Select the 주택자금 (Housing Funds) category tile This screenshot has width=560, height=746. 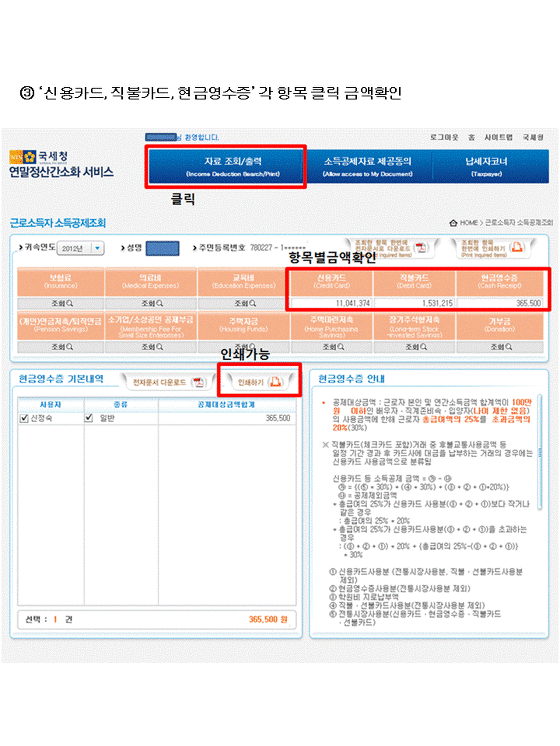pyautogui.click(x=244, y=326)
